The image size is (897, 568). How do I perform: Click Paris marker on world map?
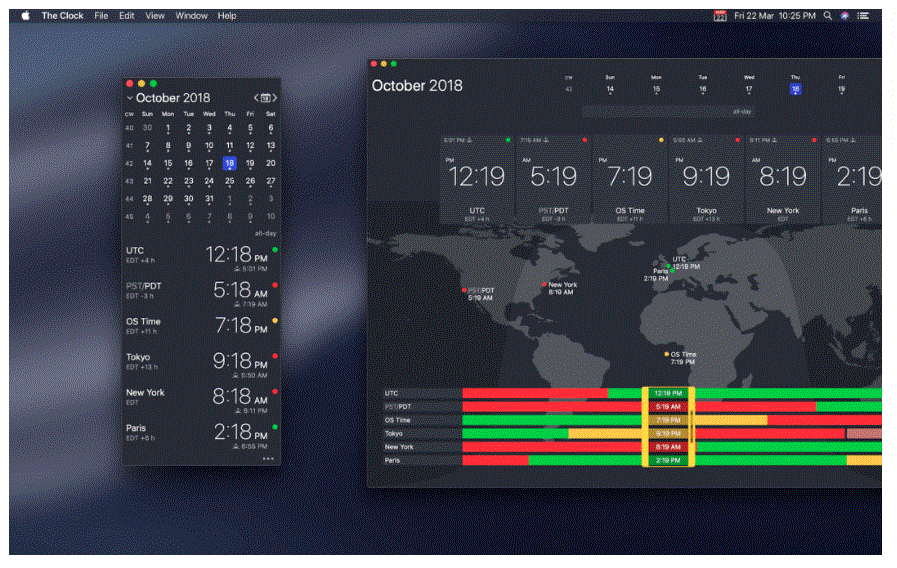[672, 271]
